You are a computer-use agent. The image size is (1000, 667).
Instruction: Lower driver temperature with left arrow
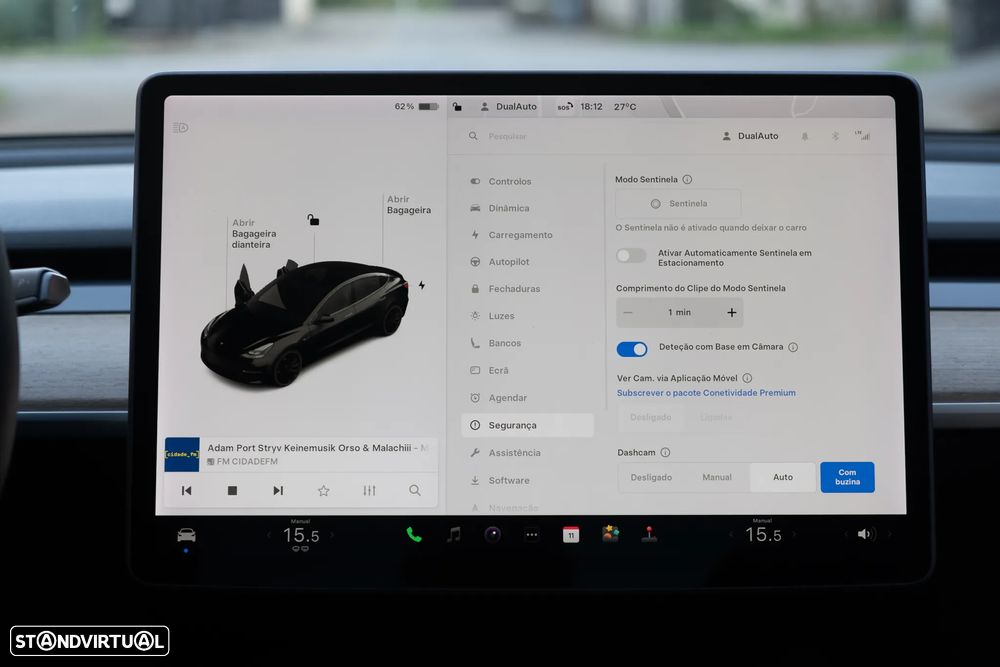(x=268, y=535)
